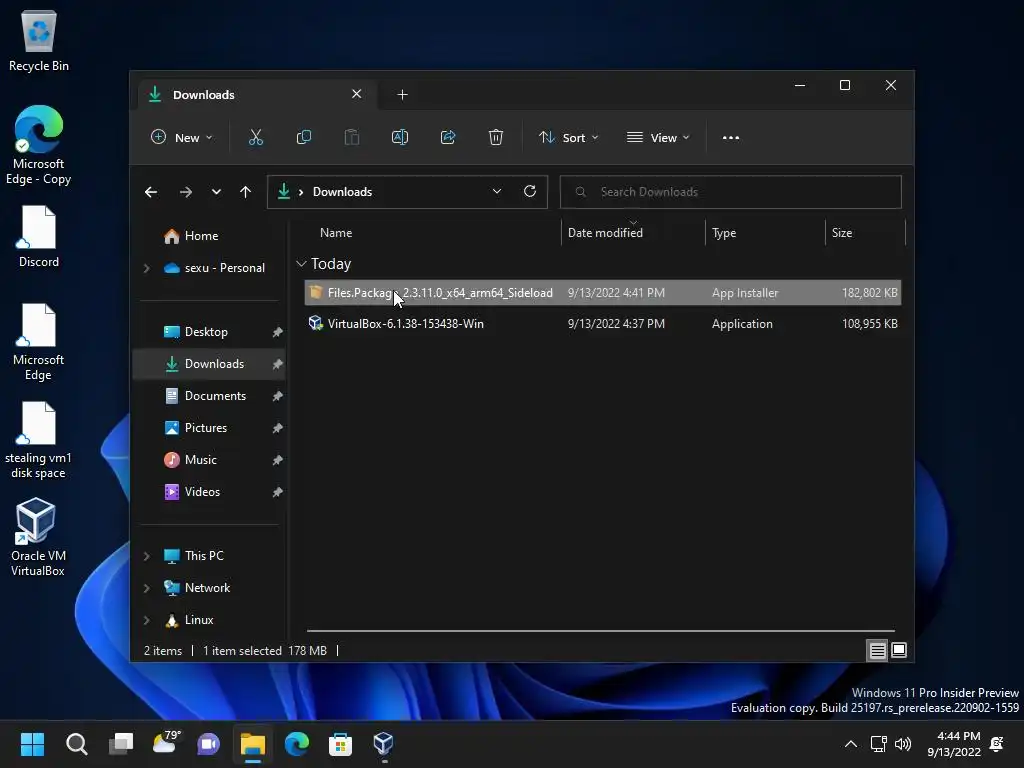Viewport: 1024px width, 768px height.
Task: Open Windows Start menu
Action: (x=32, y=744)
